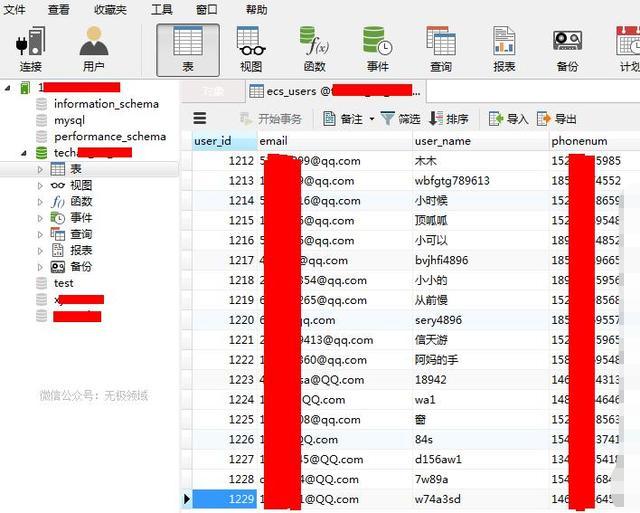Select the highlighted user_id cell 1229
The width and height of the screenshot is (640, 513).
(x=224, y=499)
